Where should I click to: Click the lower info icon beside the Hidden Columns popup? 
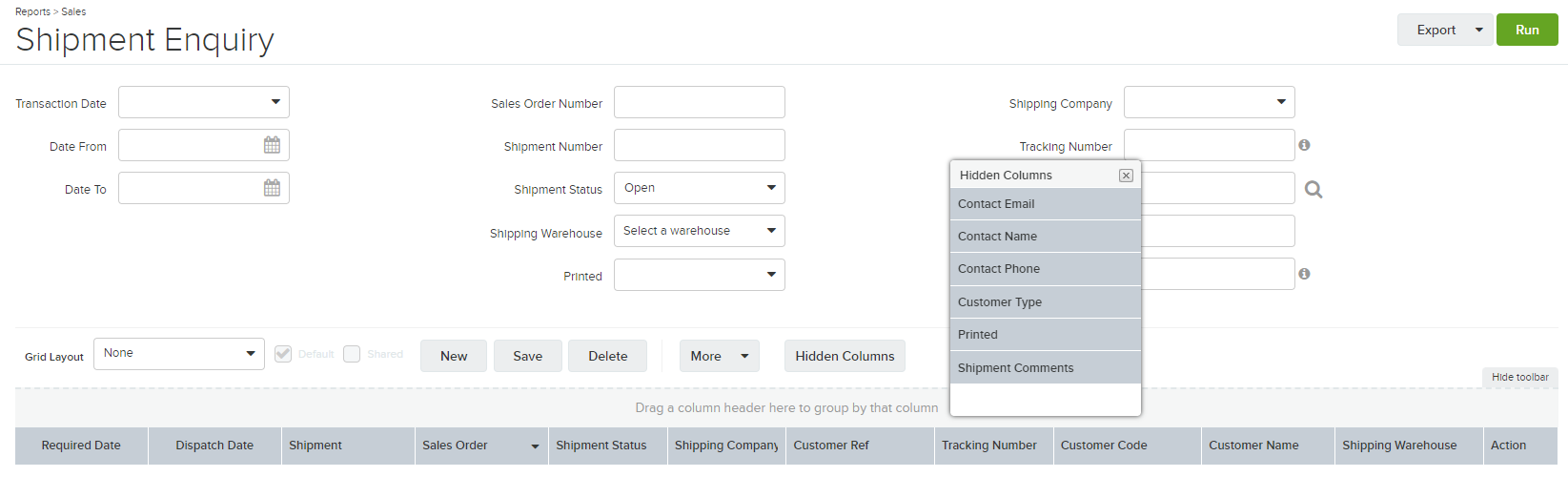1304,274
